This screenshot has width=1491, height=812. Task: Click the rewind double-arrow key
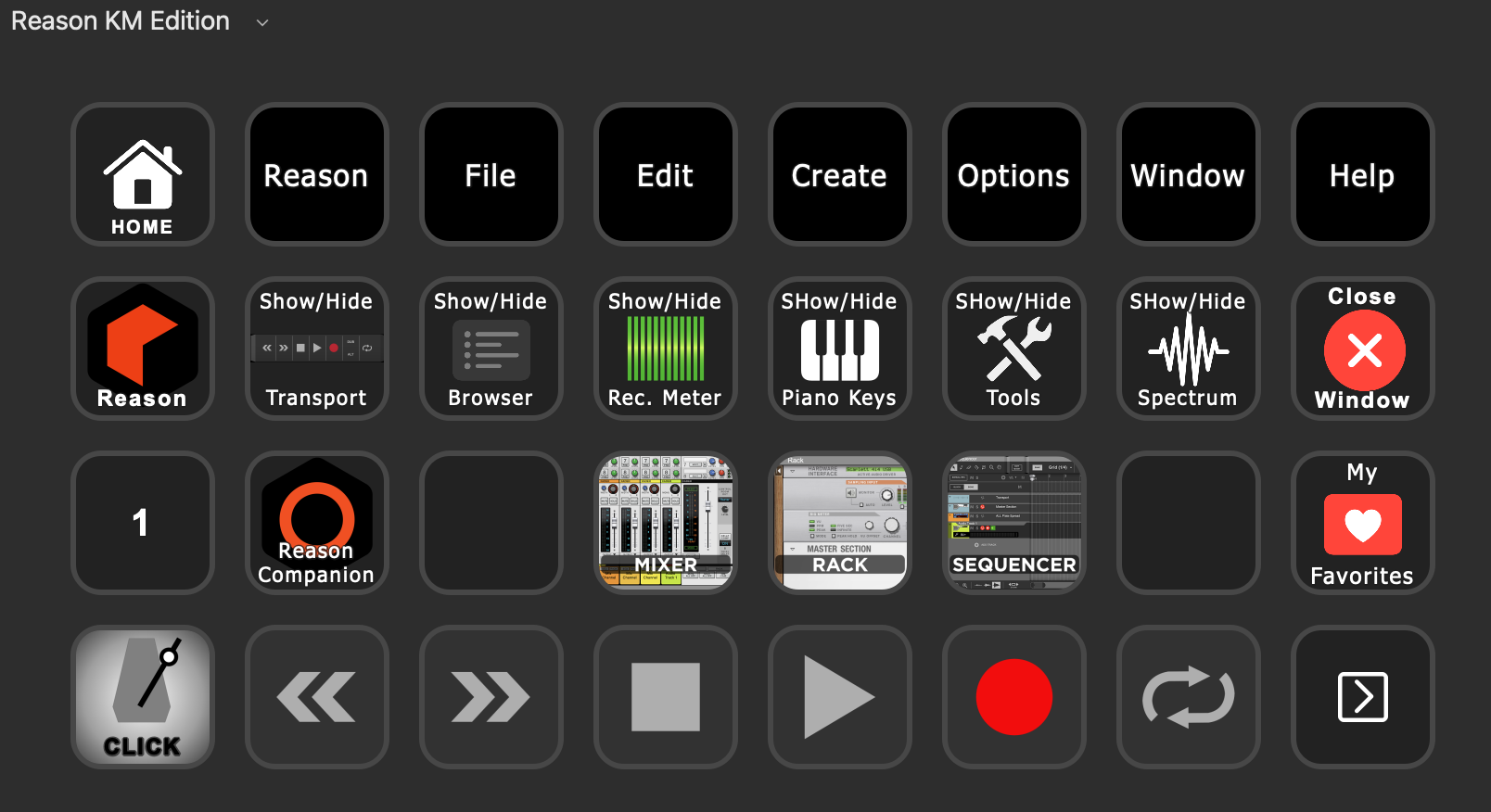click(317, 697)
